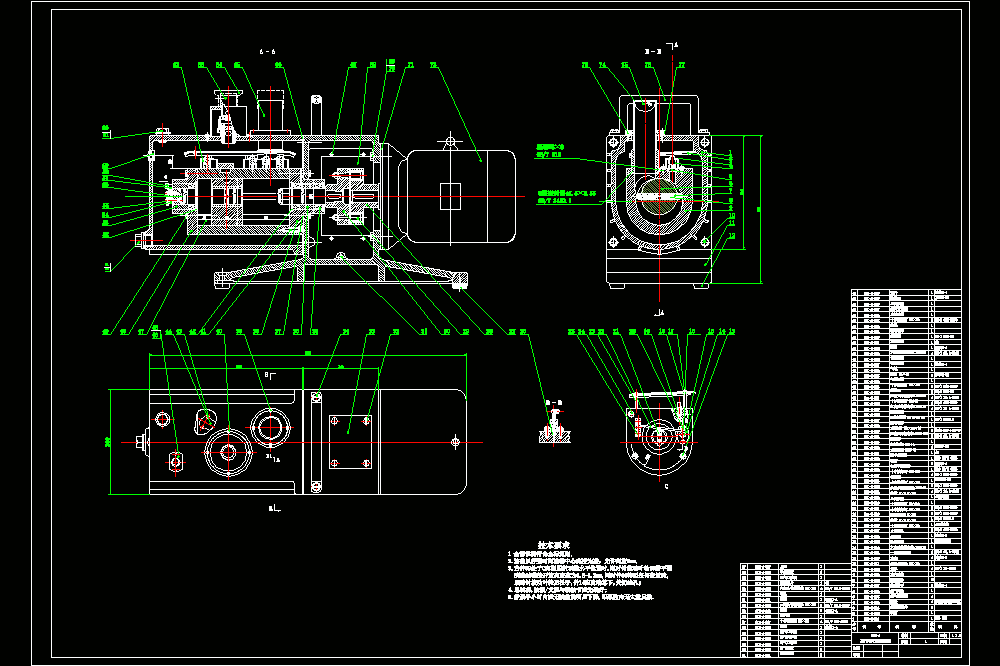
Task: Click the drain plug at the lower left of the sectional view
Action: pyautogui.click(x=142, y=240)
